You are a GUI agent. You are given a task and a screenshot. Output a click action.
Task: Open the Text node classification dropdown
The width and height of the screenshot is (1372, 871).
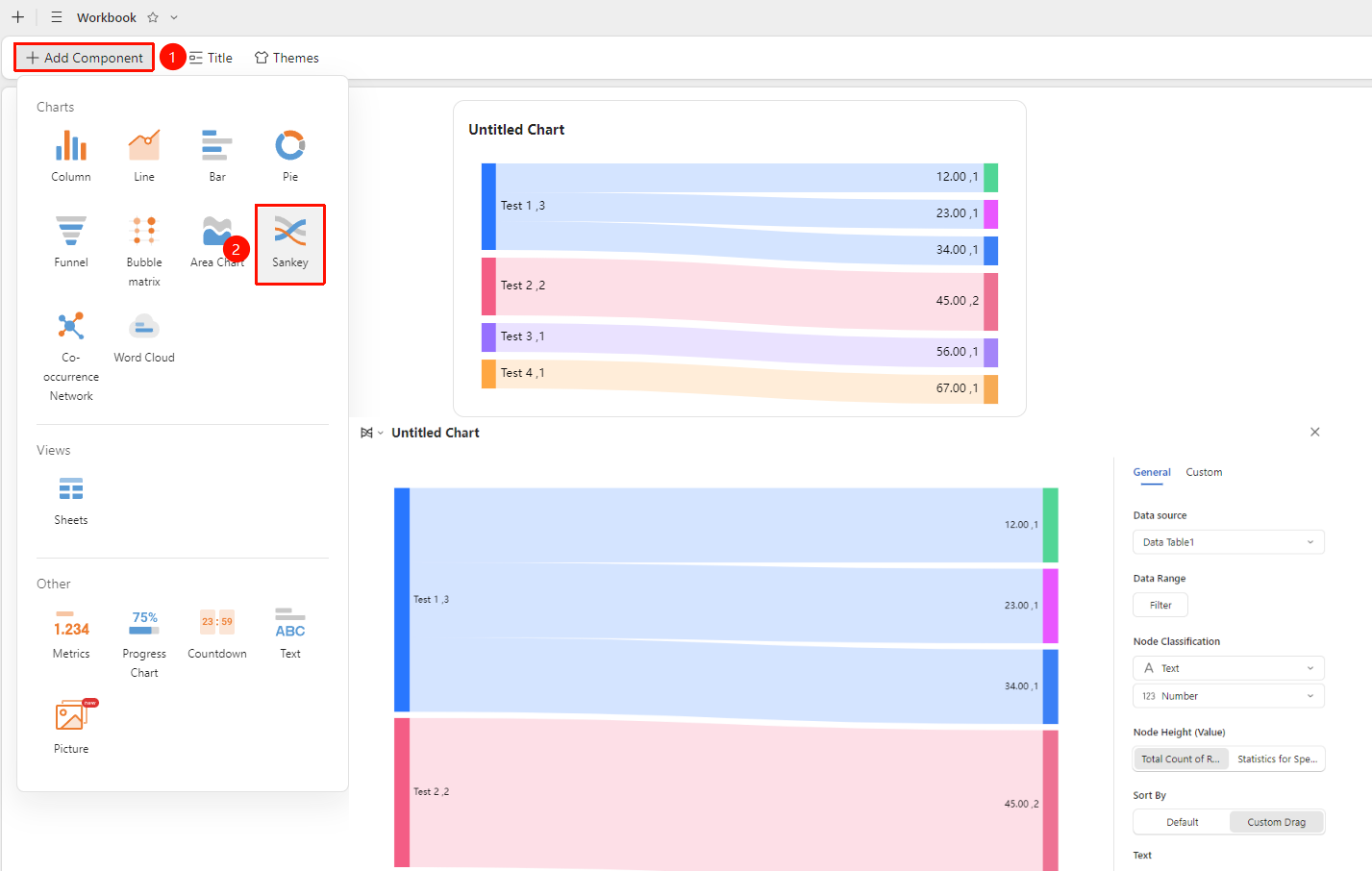pyautogui.click(x=1229, y=668)
